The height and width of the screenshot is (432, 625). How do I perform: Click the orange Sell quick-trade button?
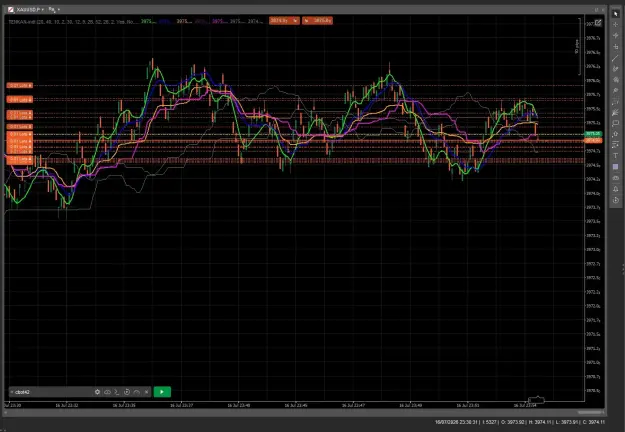284,21
